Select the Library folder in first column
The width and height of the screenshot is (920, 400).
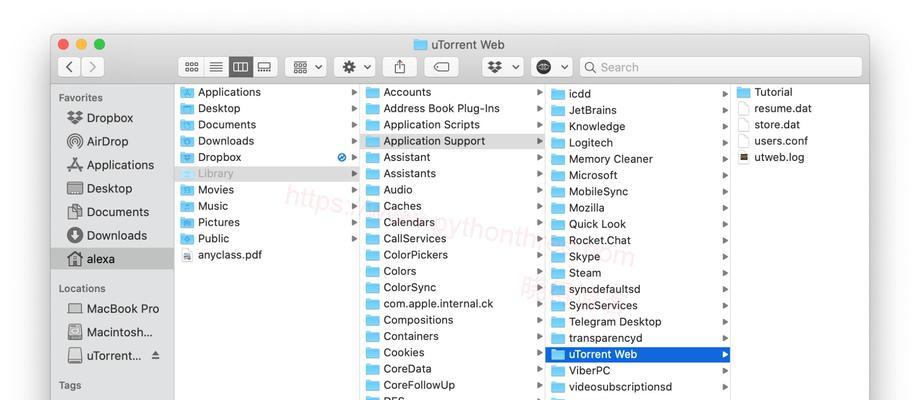point(268,174)
